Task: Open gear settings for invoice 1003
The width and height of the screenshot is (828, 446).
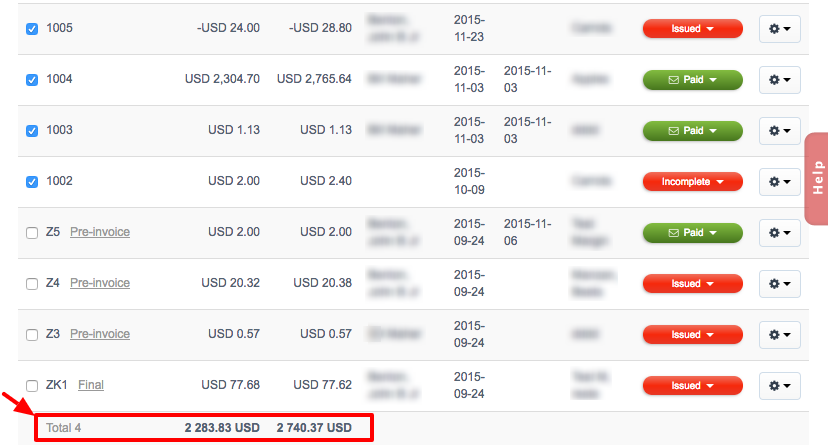Action: pyautogui.click(x=779, y=130)
